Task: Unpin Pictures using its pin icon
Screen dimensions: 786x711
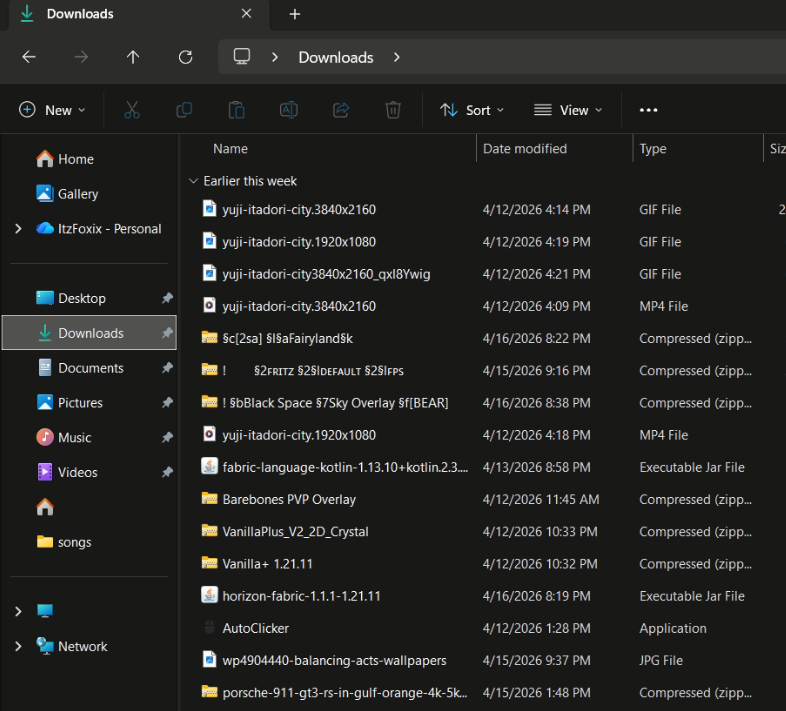Action: click(x=167, y=403)
